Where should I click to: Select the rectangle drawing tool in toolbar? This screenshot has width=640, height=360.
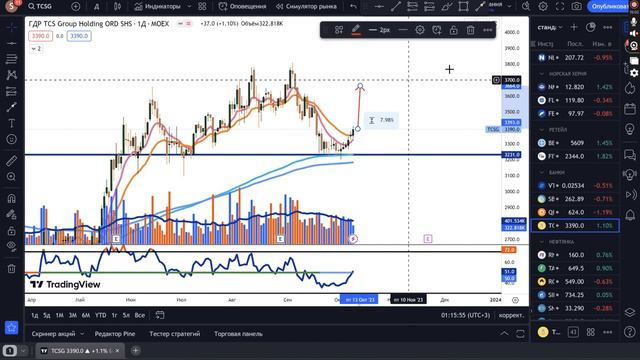(x=463, y=7)
